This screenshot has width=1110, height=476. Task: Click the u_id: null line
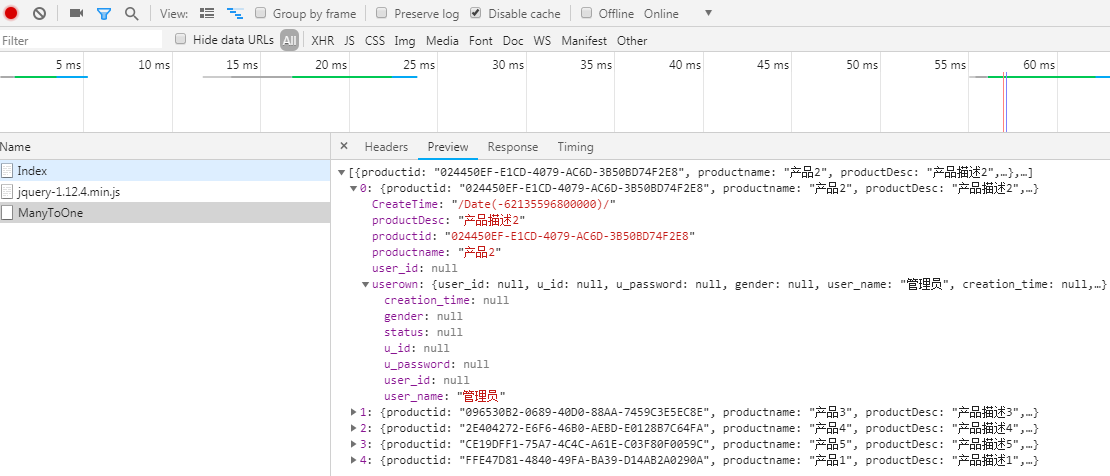(416, 348)
